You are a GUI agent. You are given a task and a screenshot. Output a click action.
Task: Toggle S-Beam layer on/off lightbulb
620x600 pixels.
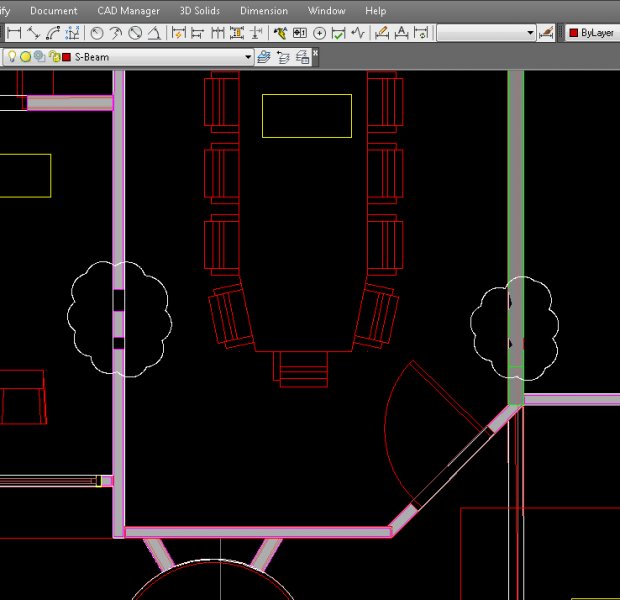(12, 57)
